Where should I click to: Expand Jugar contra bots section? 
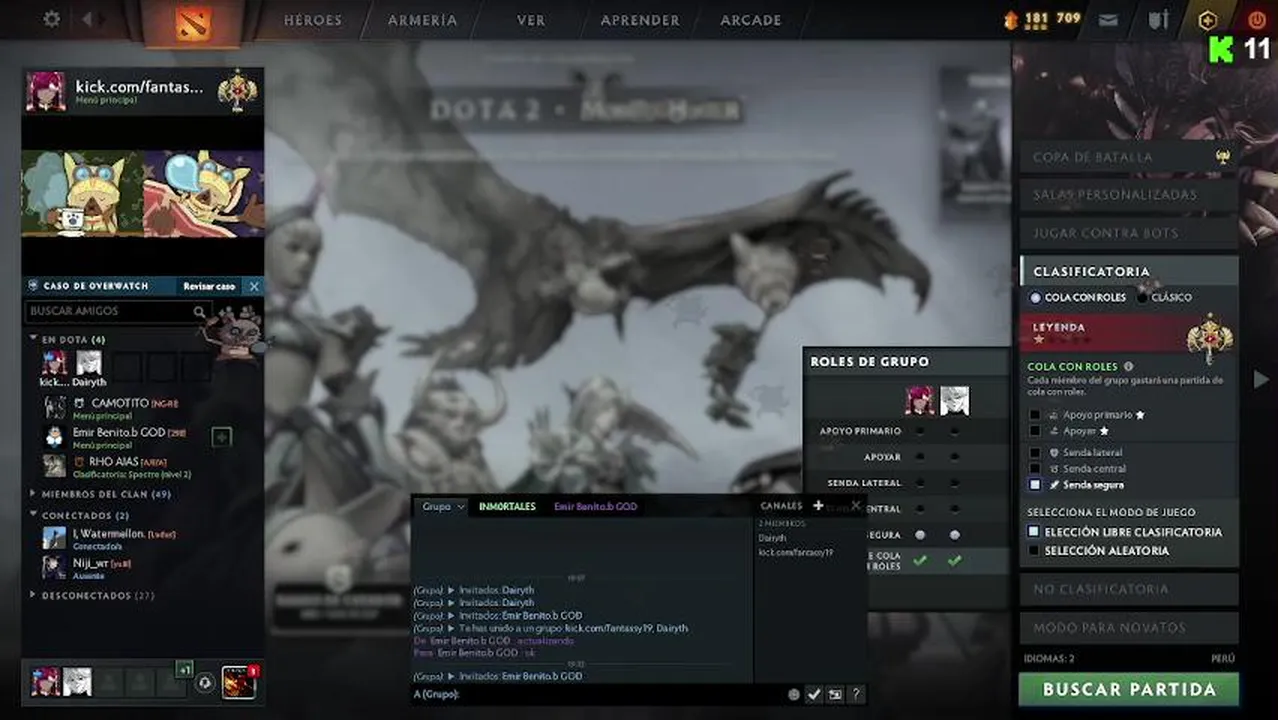(x=1129, y=233)
